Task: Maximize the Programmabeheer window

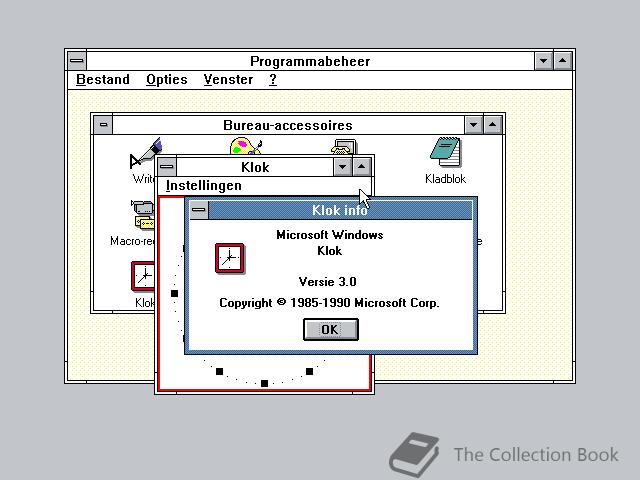Action: click(563, 61)
